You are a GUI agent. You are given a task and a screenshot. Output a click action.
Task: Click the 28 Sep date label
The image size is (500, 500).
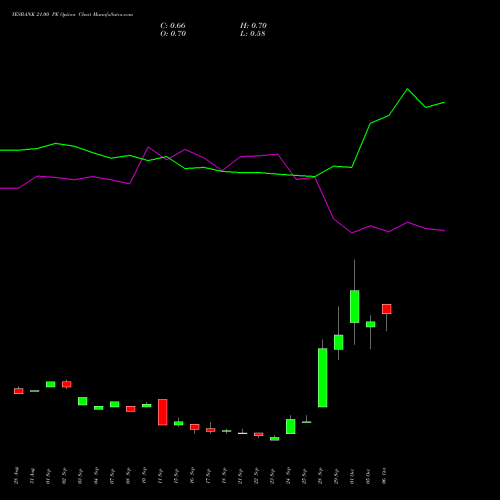point(320,476)
